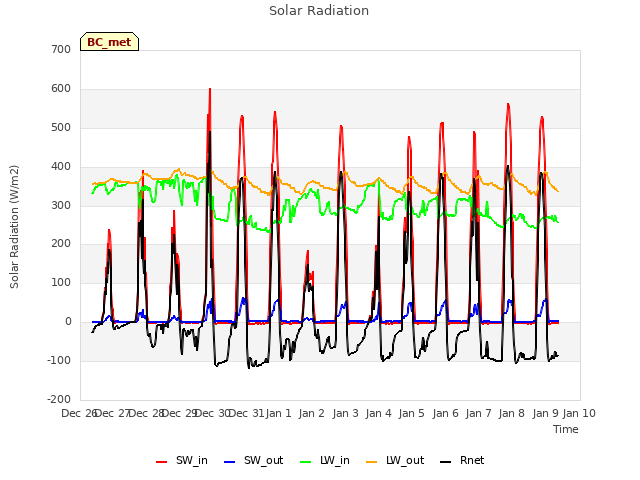This screenshot has height=480, width=640.
Task: Toggle the LW_out legend entry
Action: point(395,460)
